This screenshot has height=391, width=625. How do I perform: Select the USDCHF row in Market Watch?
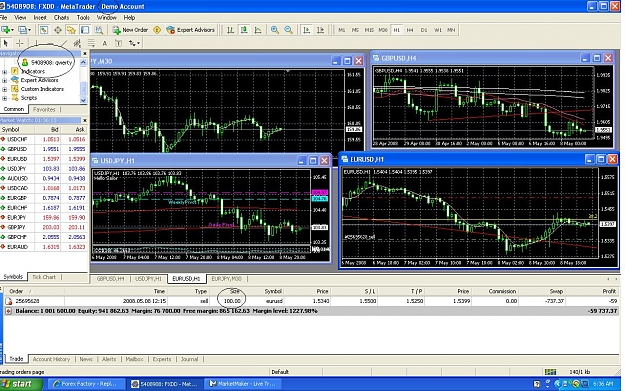[x=43, y=140]
